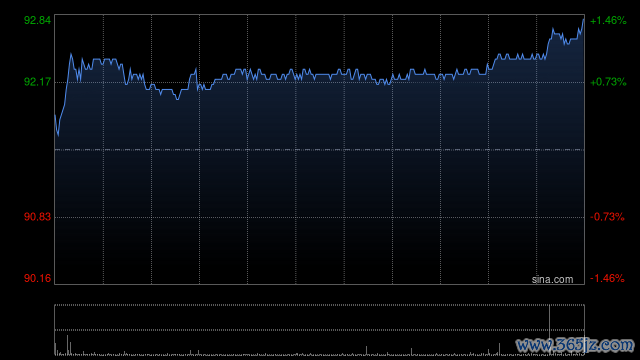Click the -0.73% percentage label
Image resolution: width=640 pixels, height=360 pixels.
(607, 216)
